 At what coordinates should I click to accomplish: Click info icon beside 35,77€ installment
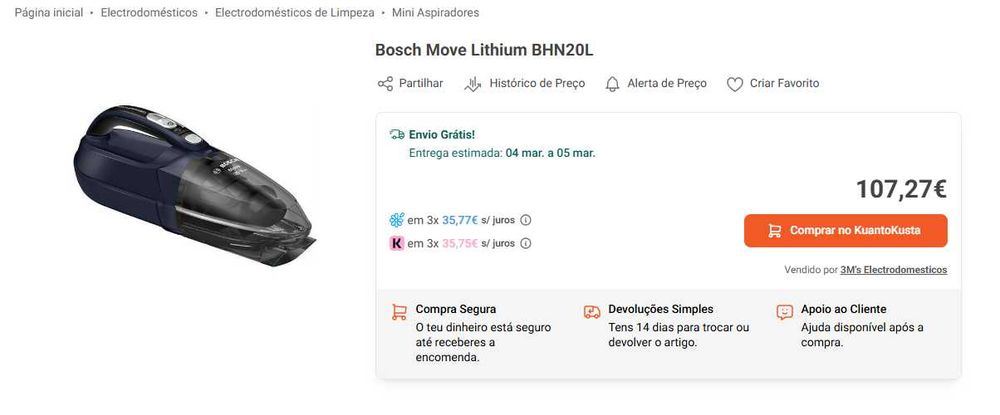point(526,220)
